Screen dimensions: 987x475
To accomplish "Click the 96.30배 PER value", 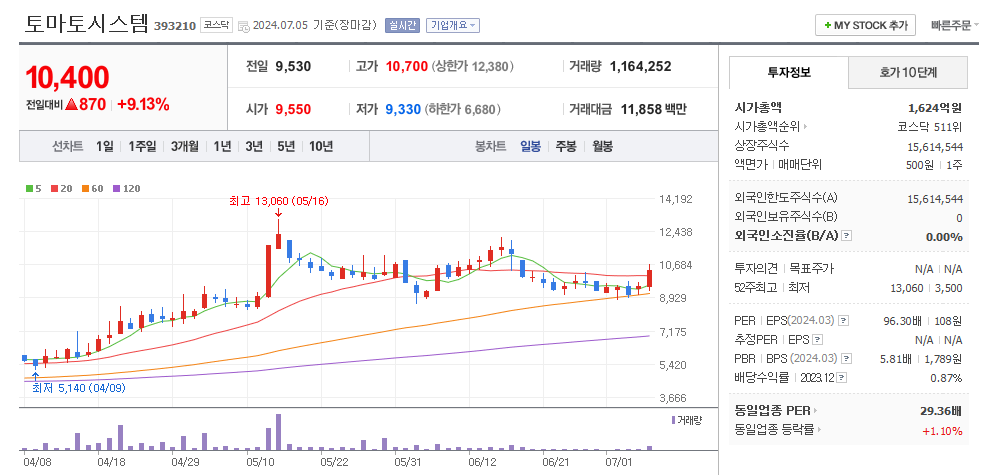I will [x=901, y=321].
